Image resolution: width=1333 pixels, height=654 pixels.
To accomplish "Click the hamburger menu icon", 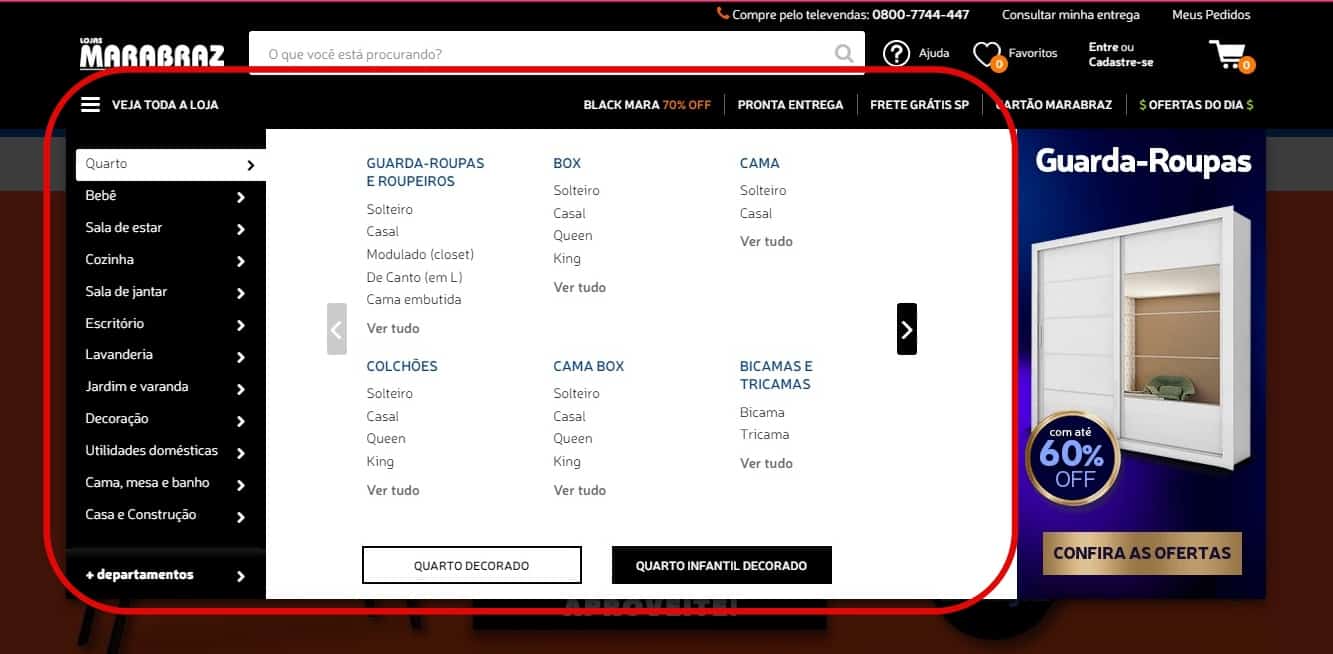I will tap(91, 104).
